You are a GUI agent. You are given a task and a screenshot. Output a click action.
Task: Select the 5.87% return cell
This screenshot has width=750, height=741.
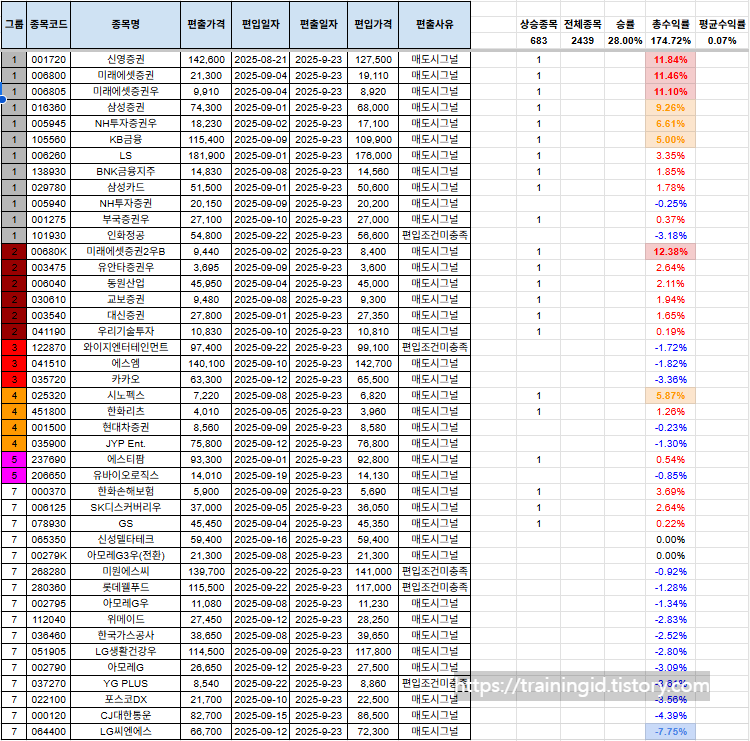[671, 396]
